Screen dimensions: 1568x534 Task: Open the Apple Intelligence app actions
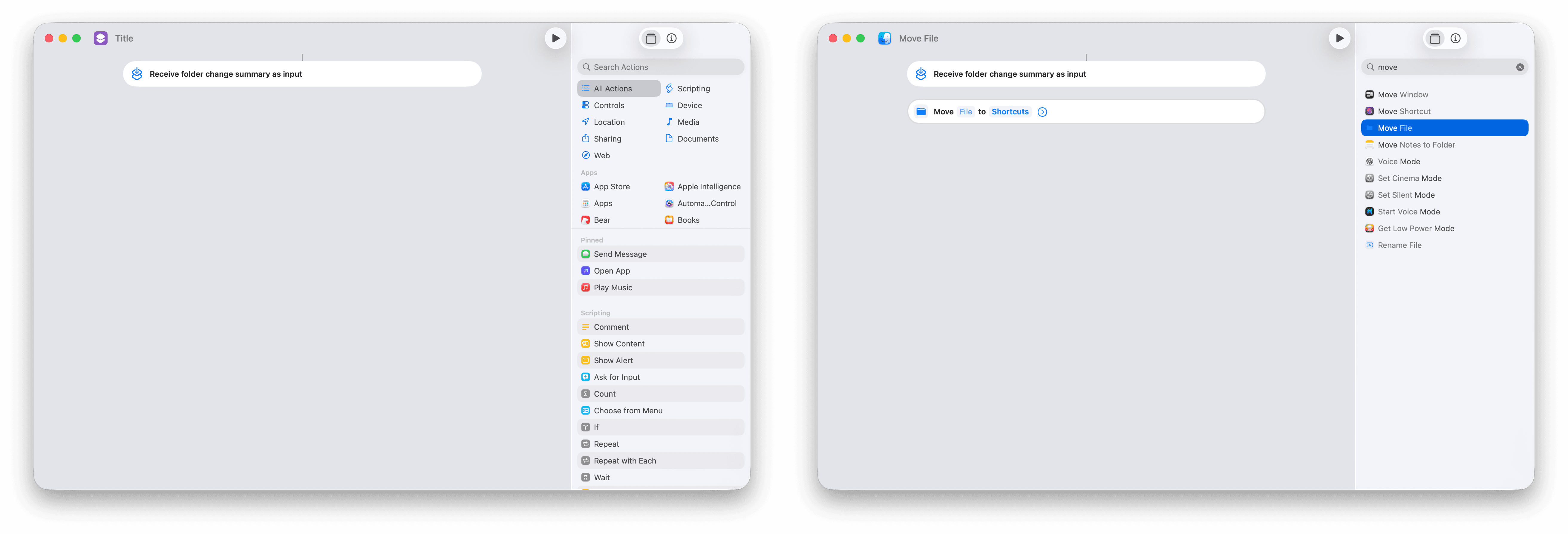coord(708,187)
